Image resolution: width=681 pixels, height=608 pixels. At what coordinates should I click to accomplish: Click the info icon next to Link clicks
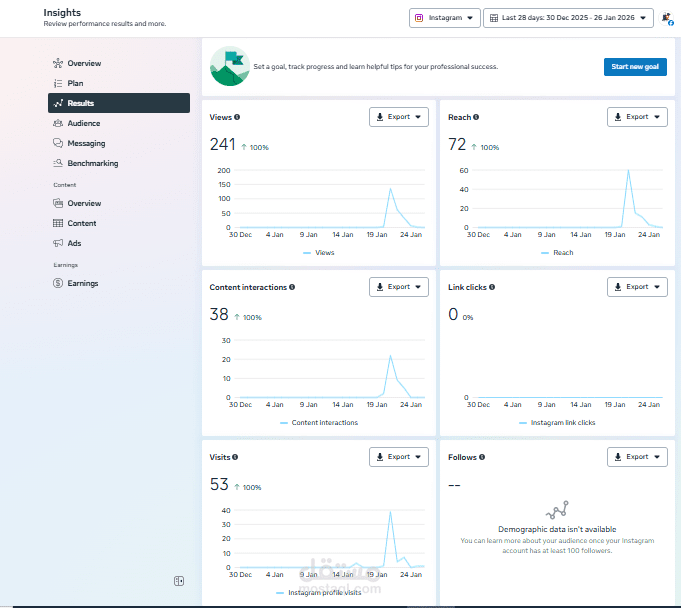[x=492, y=287]
